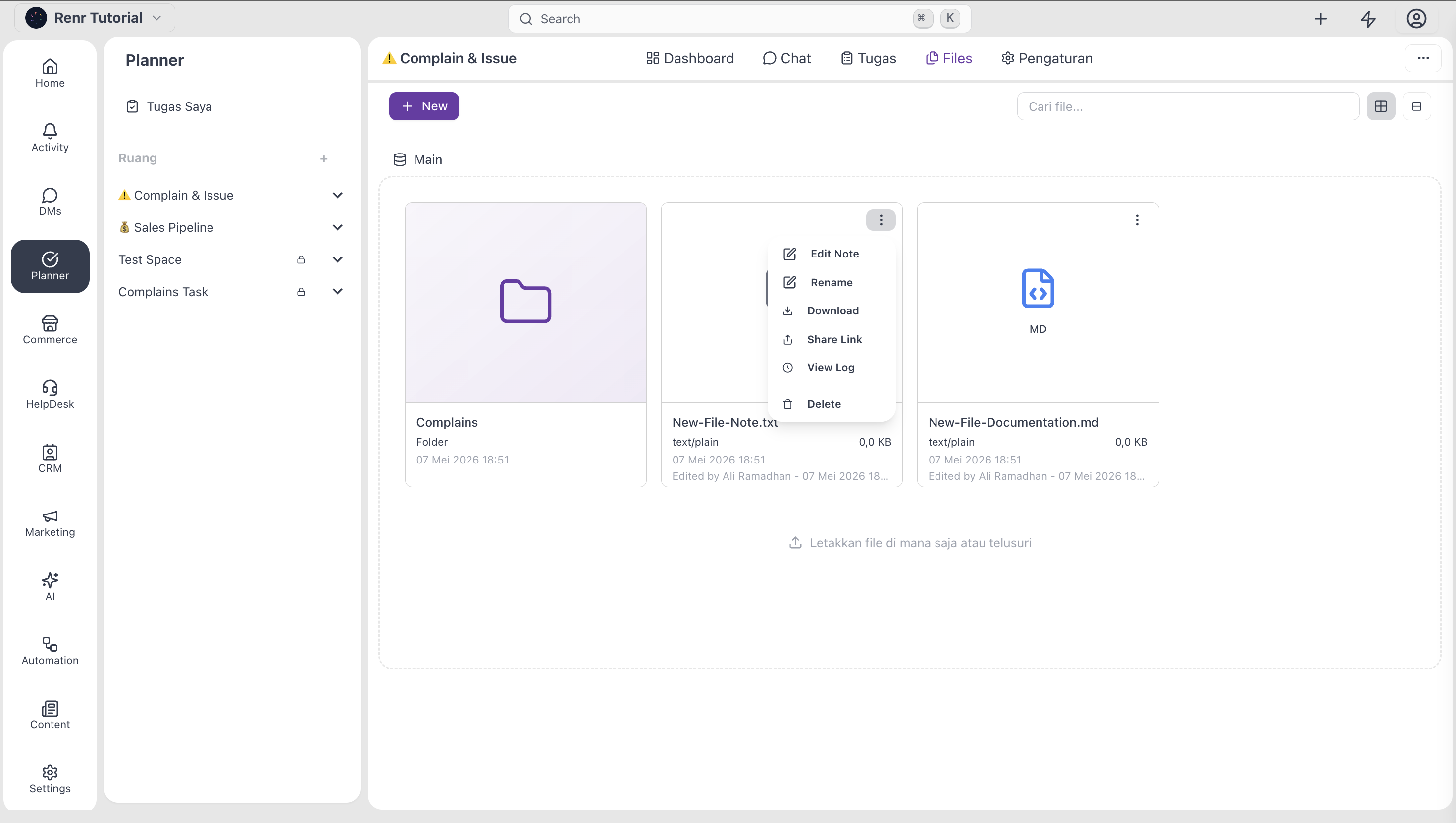1456x823 pixels.
Task: Switch to list view layout
Action: (1416, 106)
